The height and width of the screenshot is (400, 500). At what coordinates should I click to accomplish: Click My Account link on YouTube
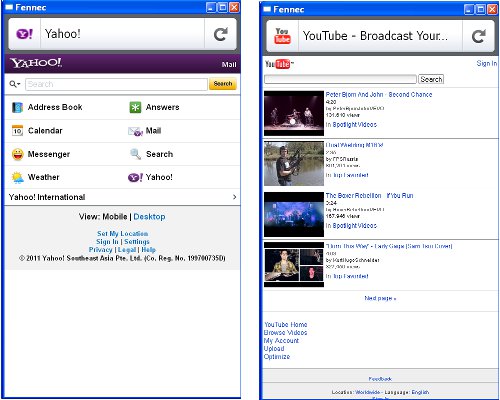[281, 341]
